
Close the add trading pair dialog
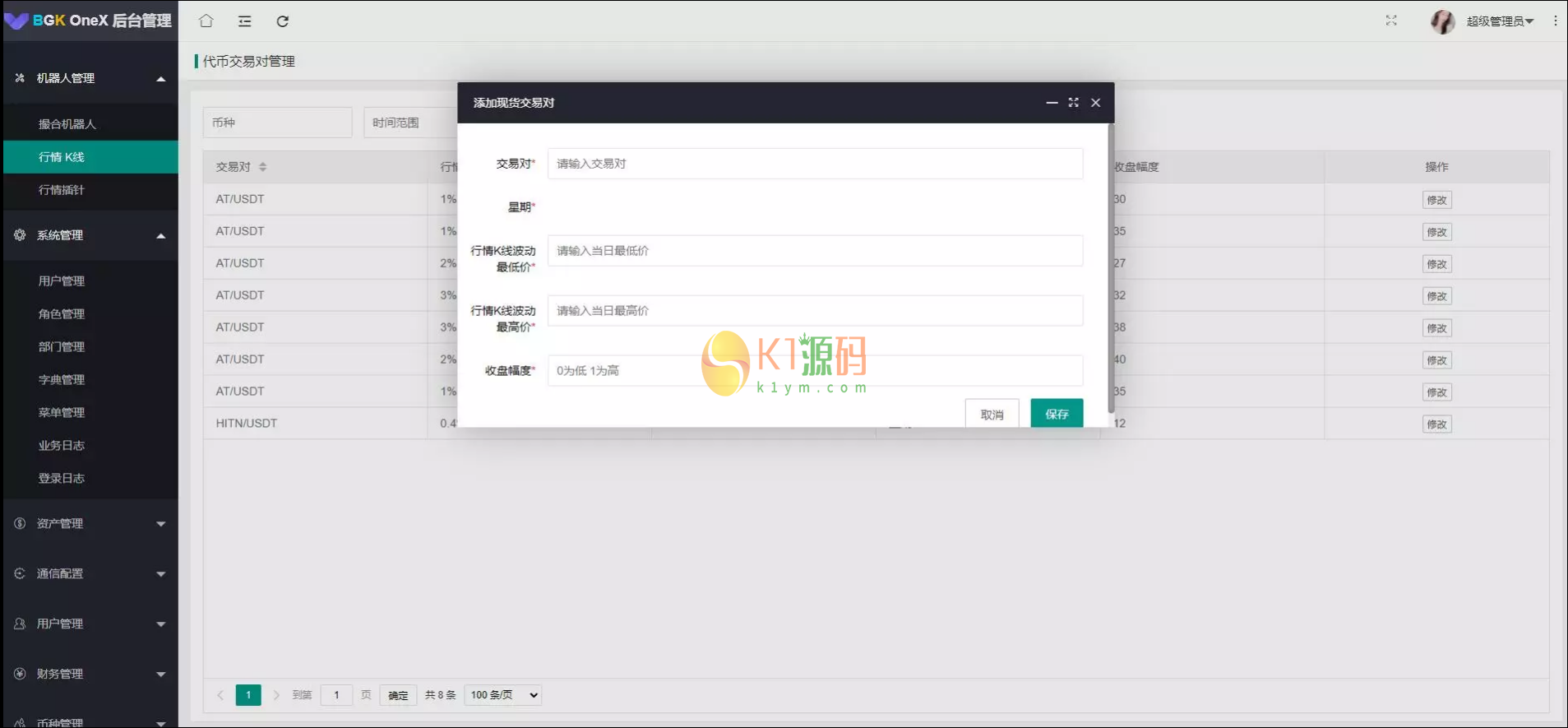[x=1096, y=103]
